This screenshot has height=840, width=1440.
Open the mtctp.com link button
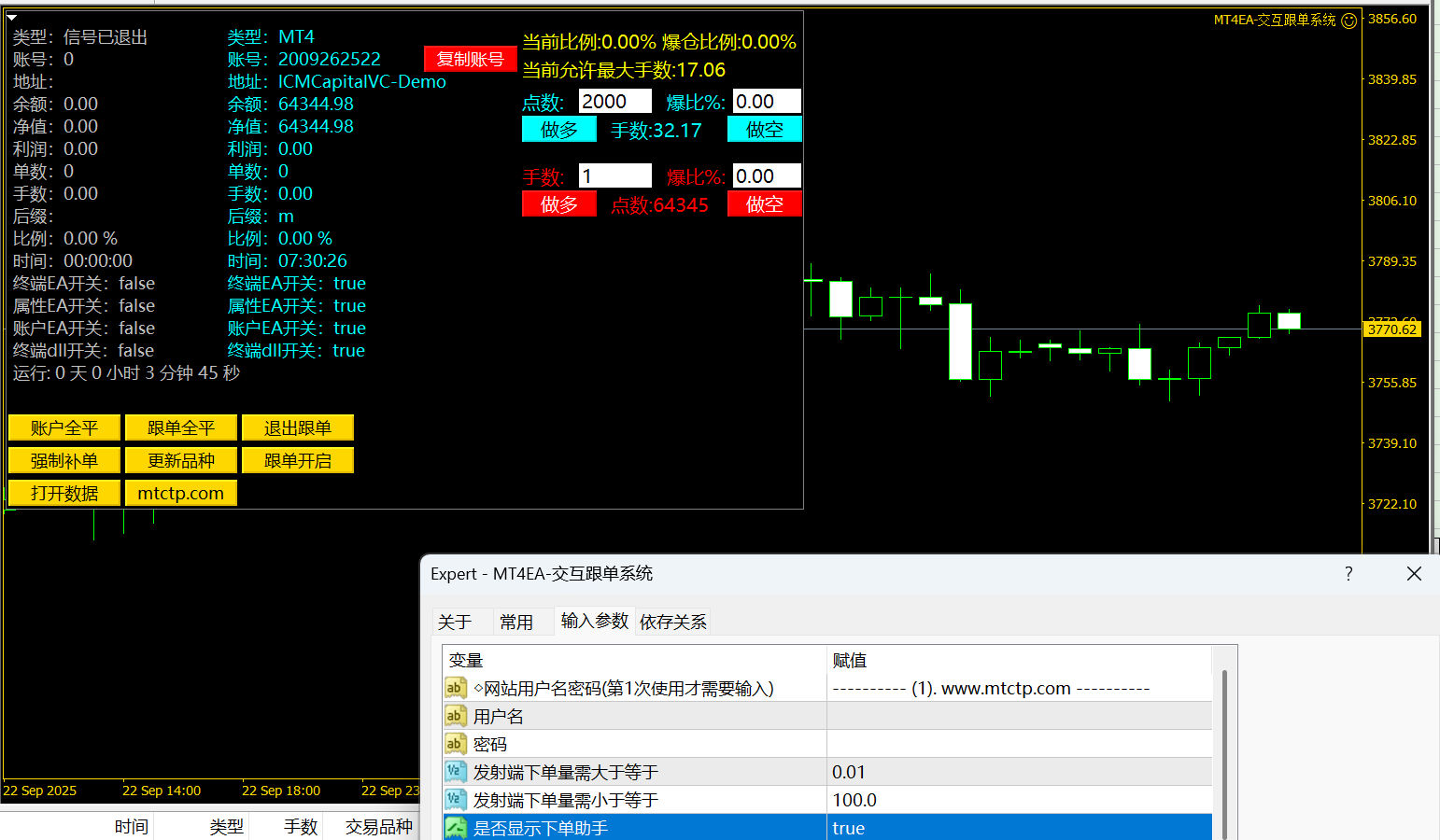pos(181,493)
